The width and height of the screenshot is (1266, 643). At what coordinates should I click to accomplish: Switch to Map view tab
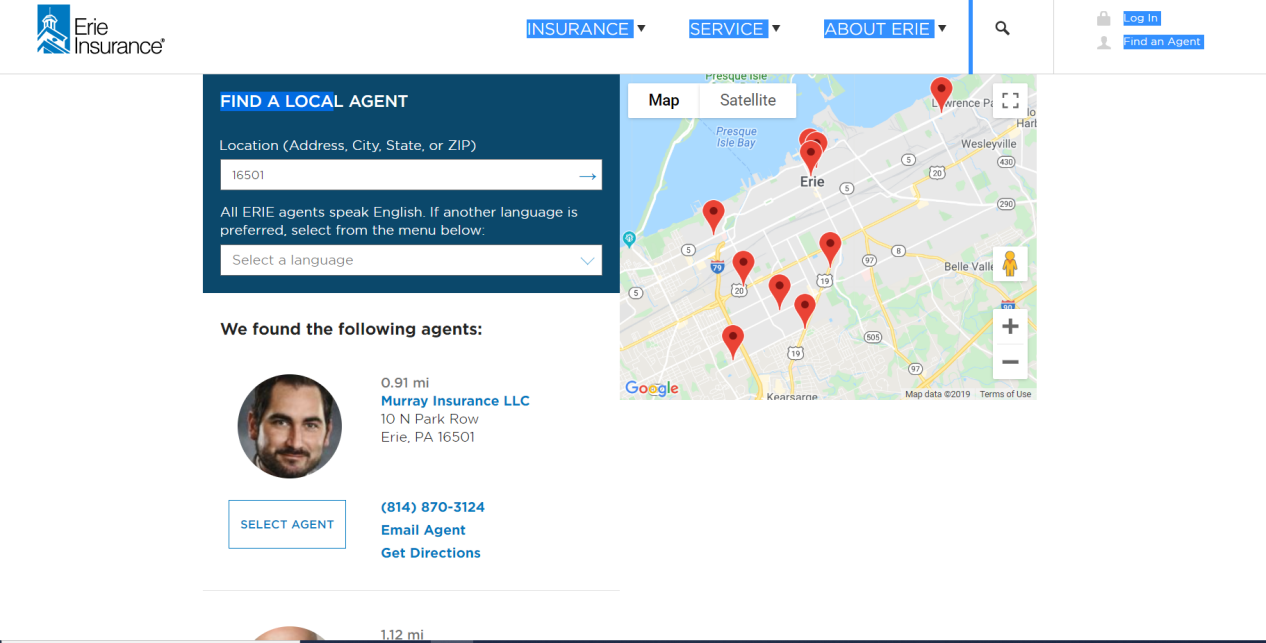pos(664,100)
